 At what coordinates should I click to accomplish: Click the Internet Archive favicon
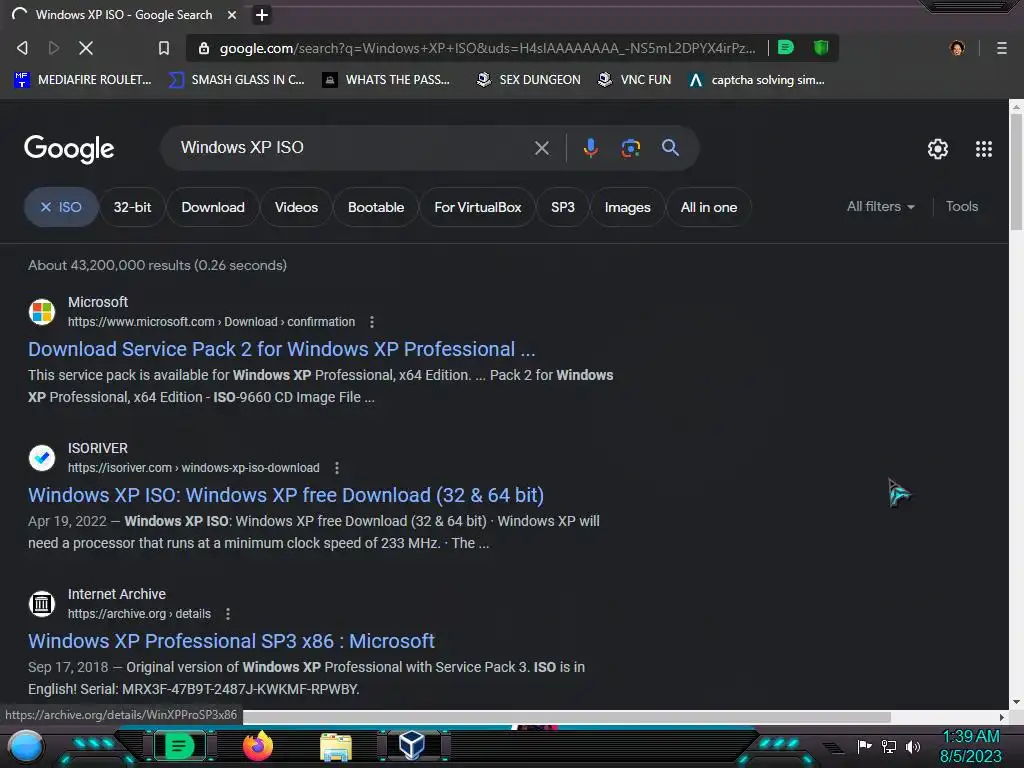42,604
